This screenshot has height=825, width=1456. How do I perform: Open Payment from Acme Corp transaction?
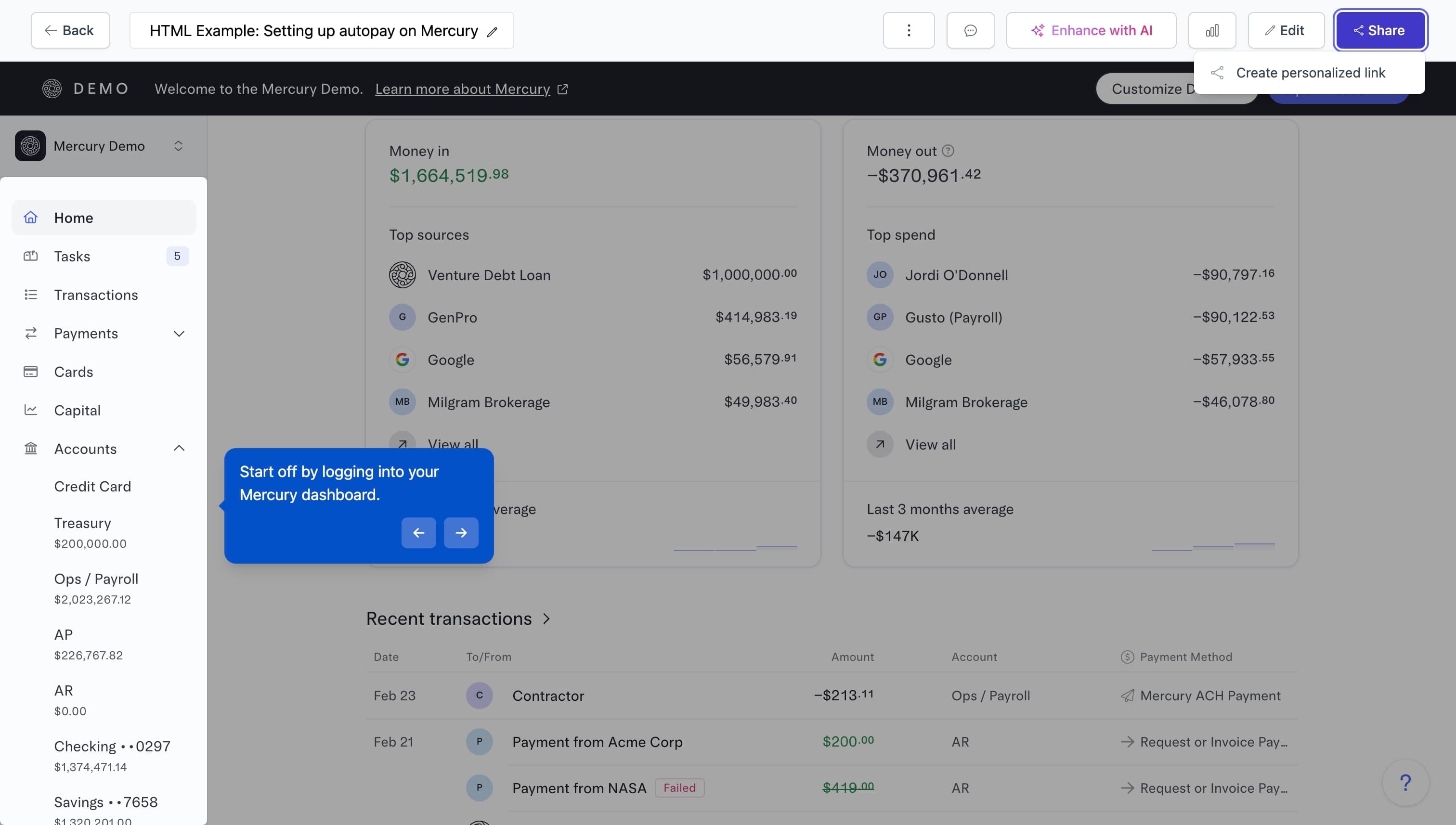click(832, 742)
